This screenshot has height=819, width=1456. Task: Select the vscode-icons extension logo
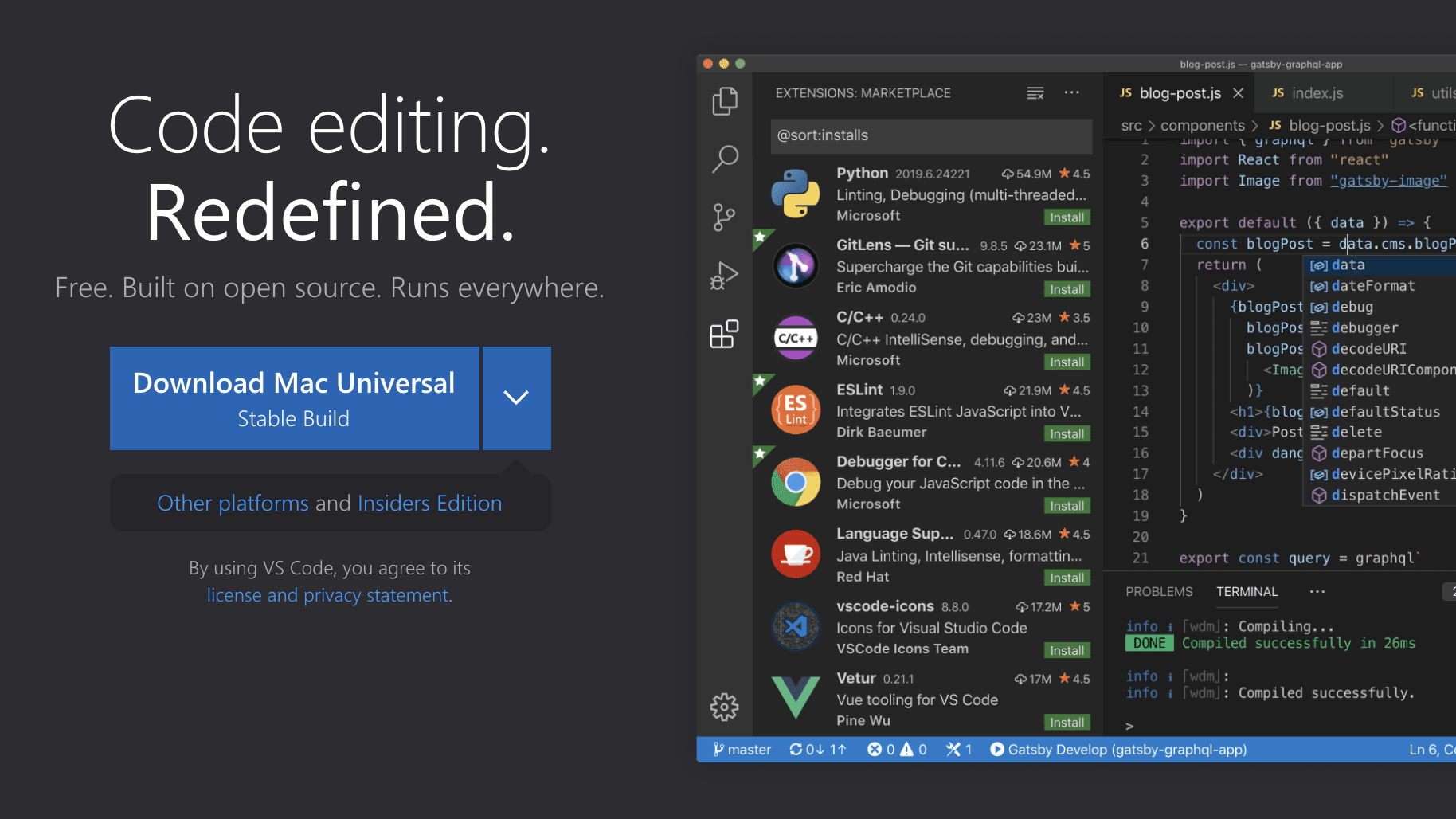pos(795,626)
